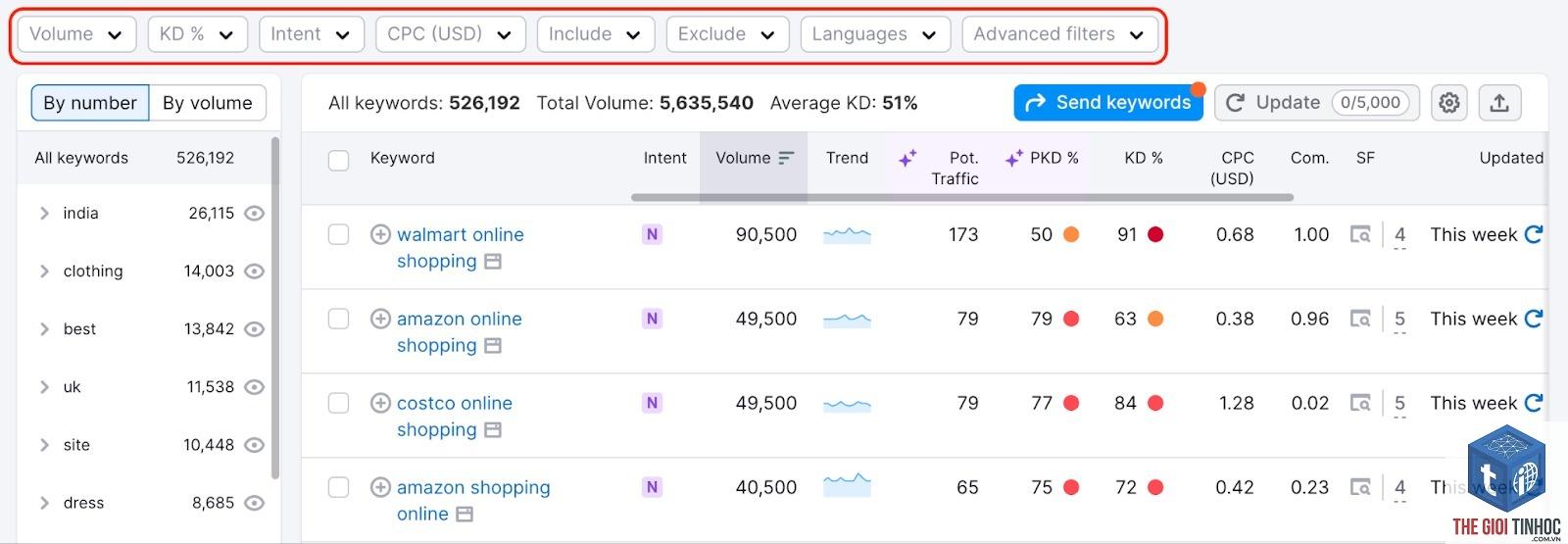Click the AI sparkle icon next to Pot. Traffic
The width and height of the screenshot is (1568, 544).
(907, 158)
